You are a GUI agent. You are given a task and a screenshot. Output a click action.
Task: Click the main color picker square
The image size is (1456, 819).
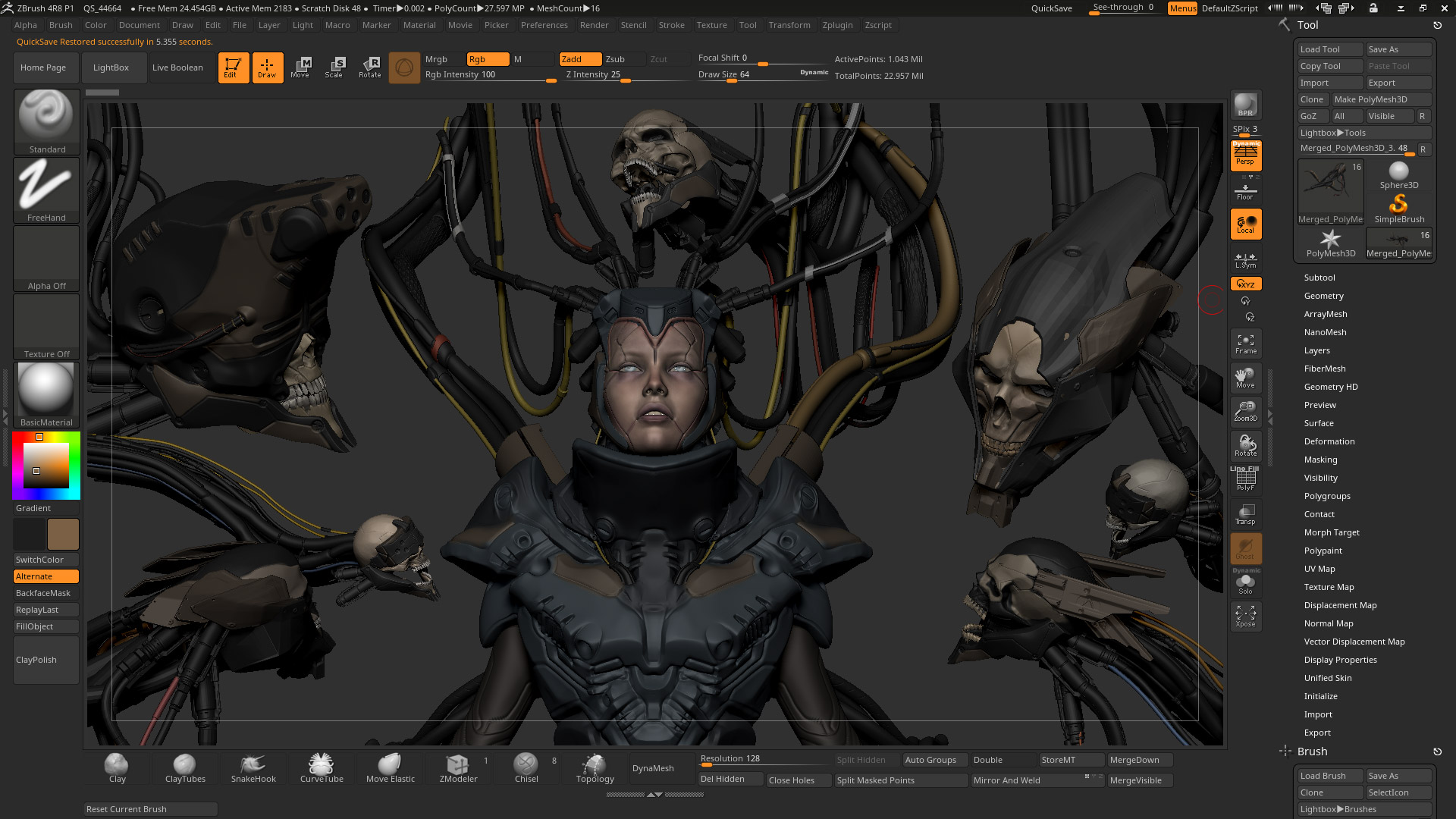point(46,466)
